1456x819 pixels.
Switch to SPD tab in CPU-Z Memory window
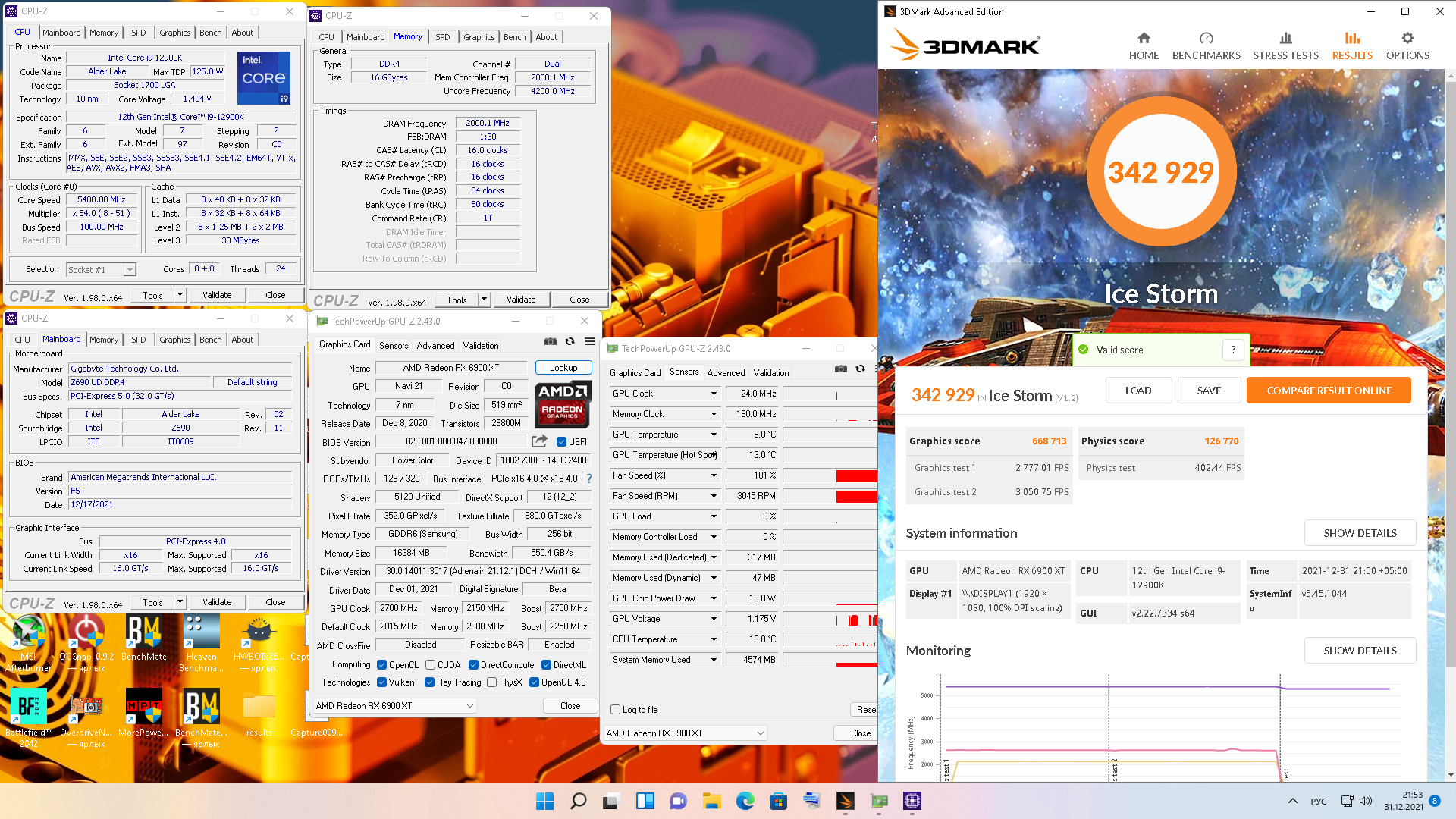click(443, 37)
